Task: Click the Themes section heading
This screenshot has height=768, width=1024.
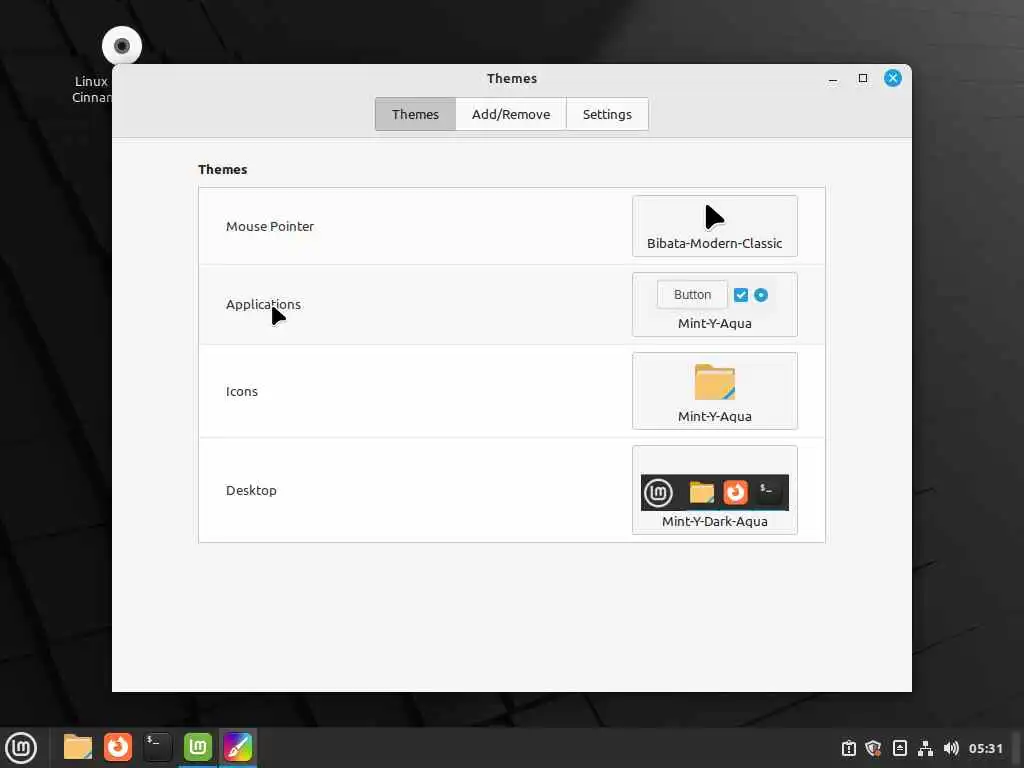Action: pyautogui.click(x=223, y=170)
